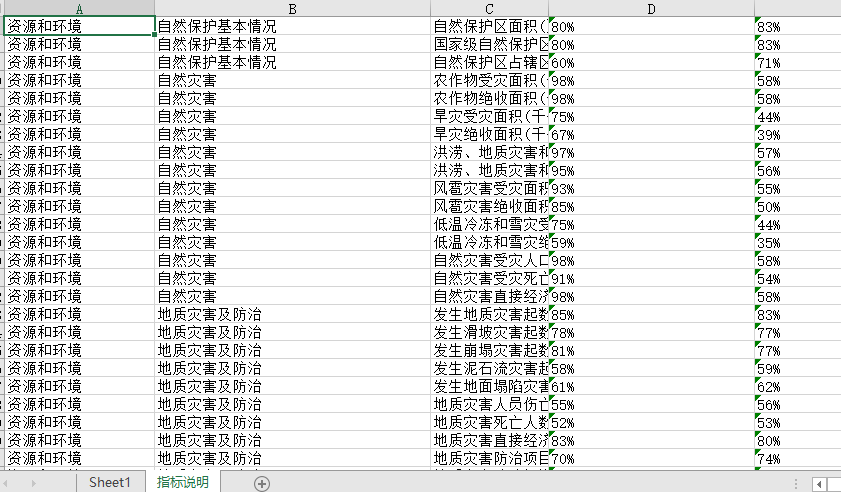The image size is (841, 492).
Task: Select cell 发生崩塌灾害起数 in column C
Action: point(489,350)
